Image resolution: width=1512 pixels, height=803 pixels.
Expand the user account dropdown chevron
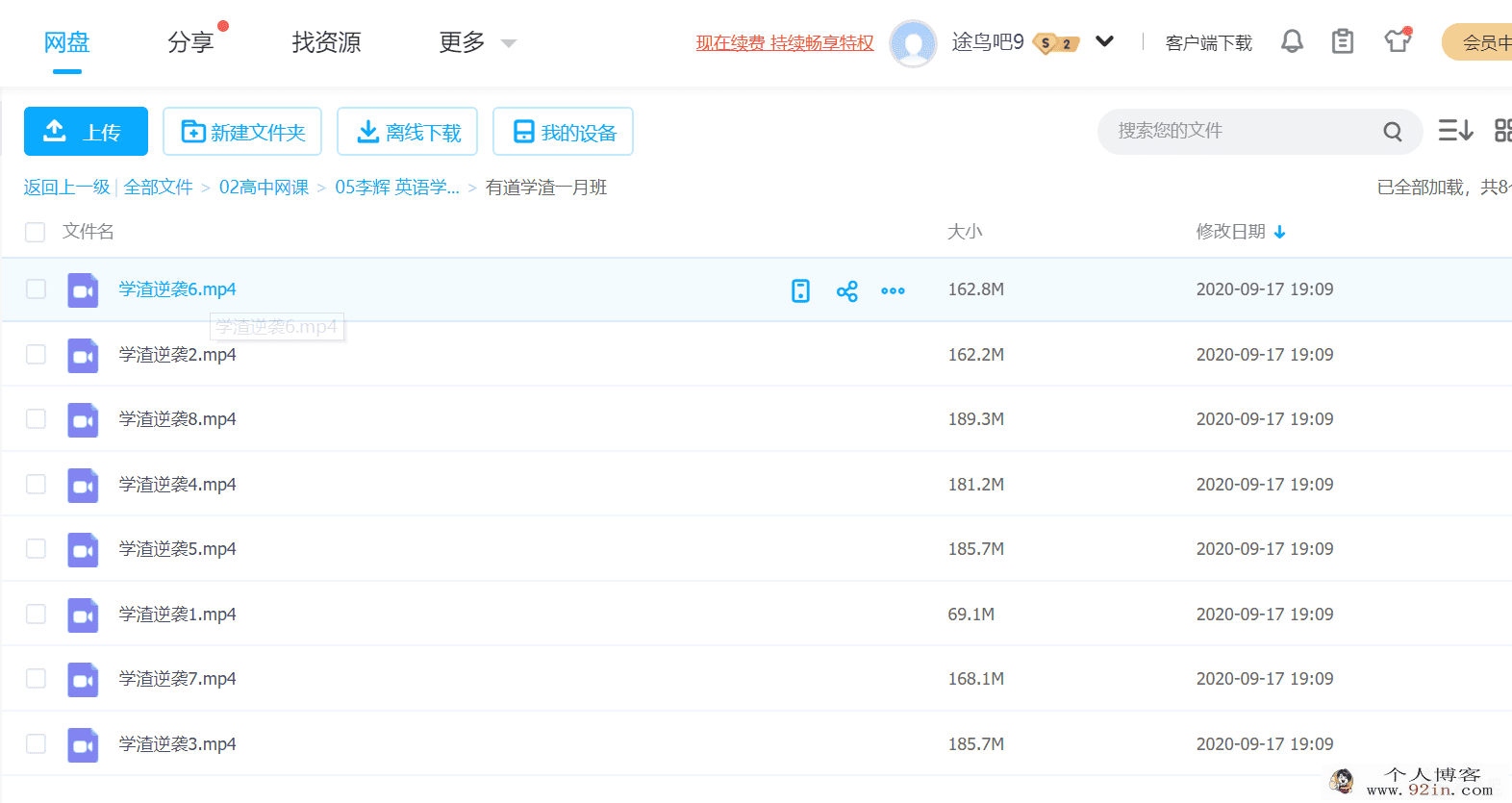1105,41
